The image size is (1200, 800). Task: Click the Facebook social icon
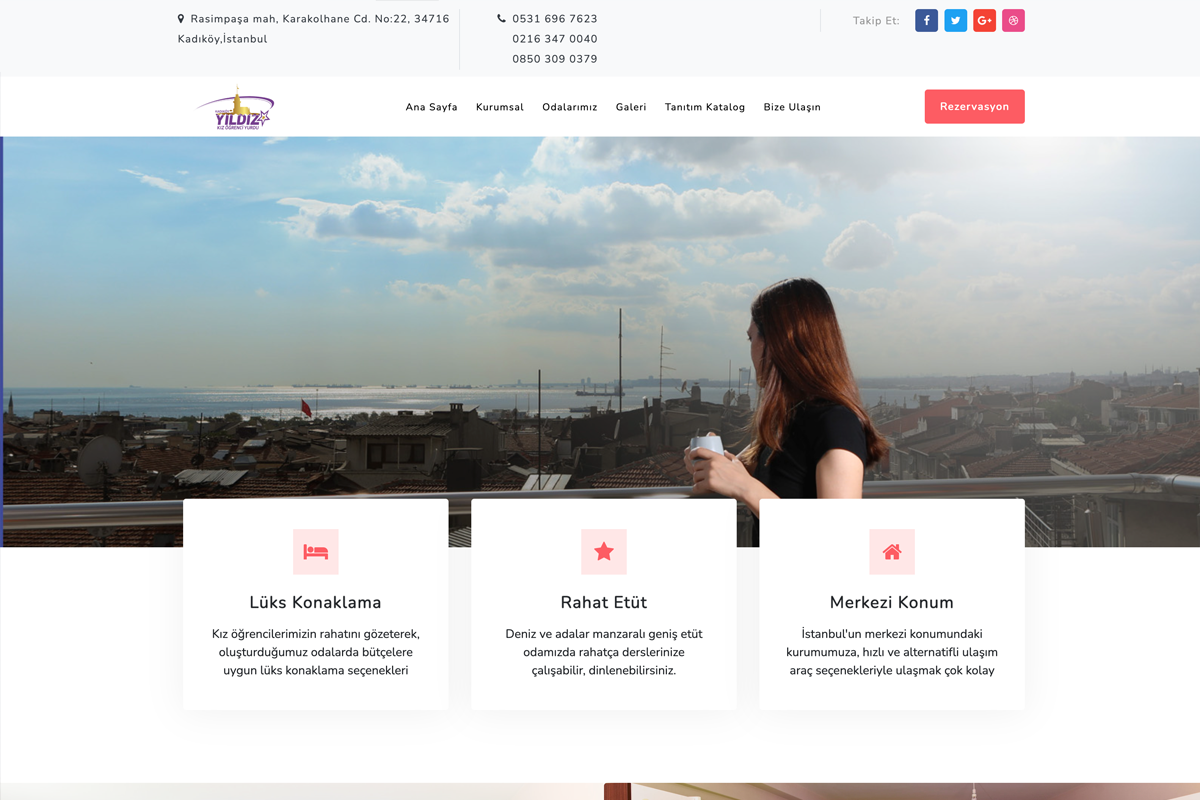(926, 21)
